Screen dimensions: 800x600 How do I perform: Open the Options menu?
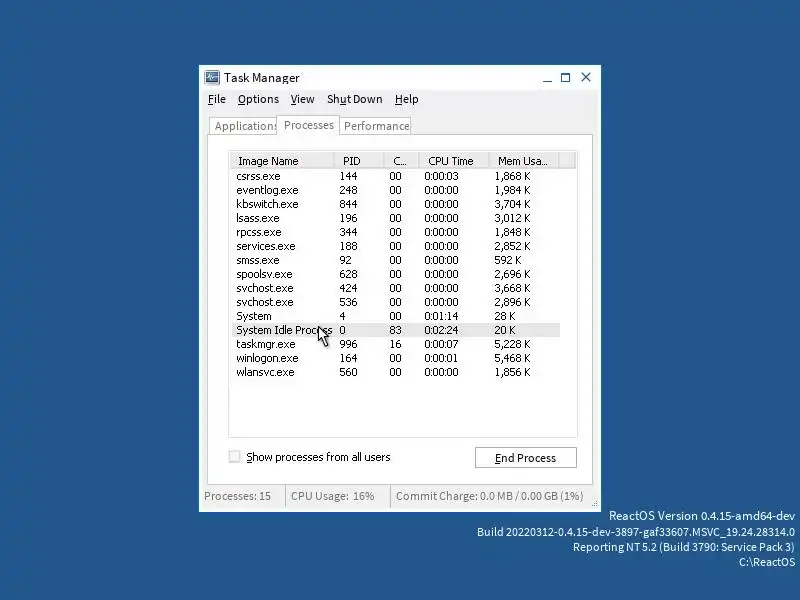tap(258, 99)
